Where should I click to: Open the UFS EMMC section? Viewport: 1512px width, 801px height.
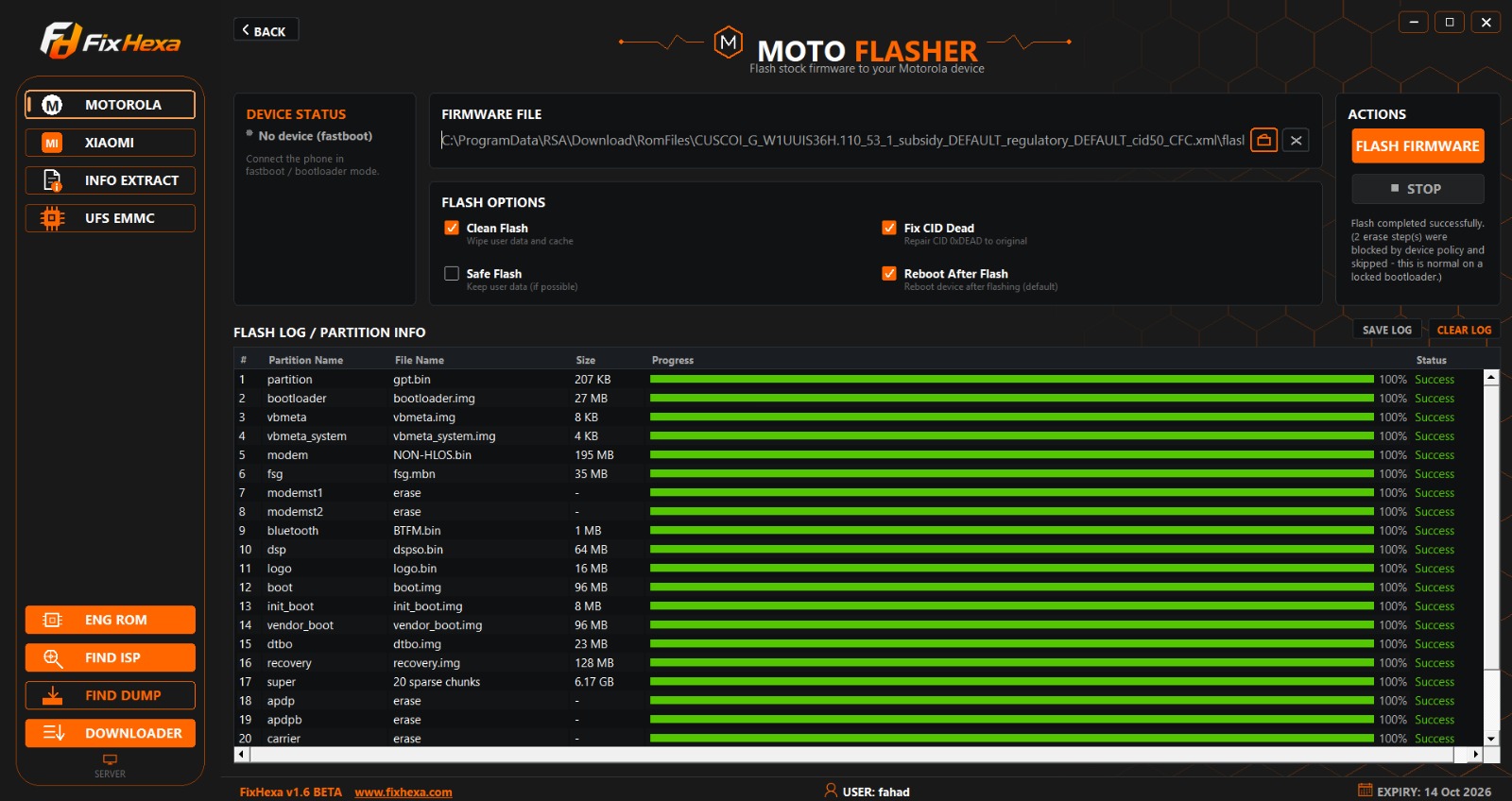[x=111, y=218]
